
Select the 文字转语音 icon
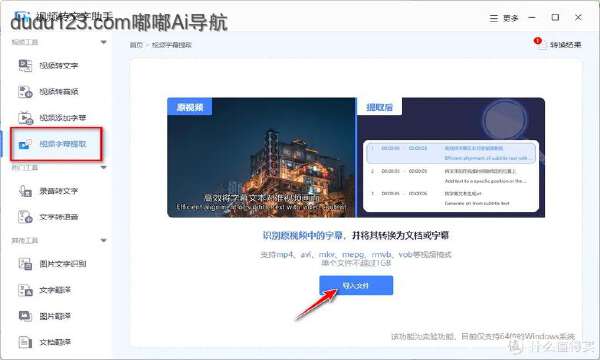(25, 217)
